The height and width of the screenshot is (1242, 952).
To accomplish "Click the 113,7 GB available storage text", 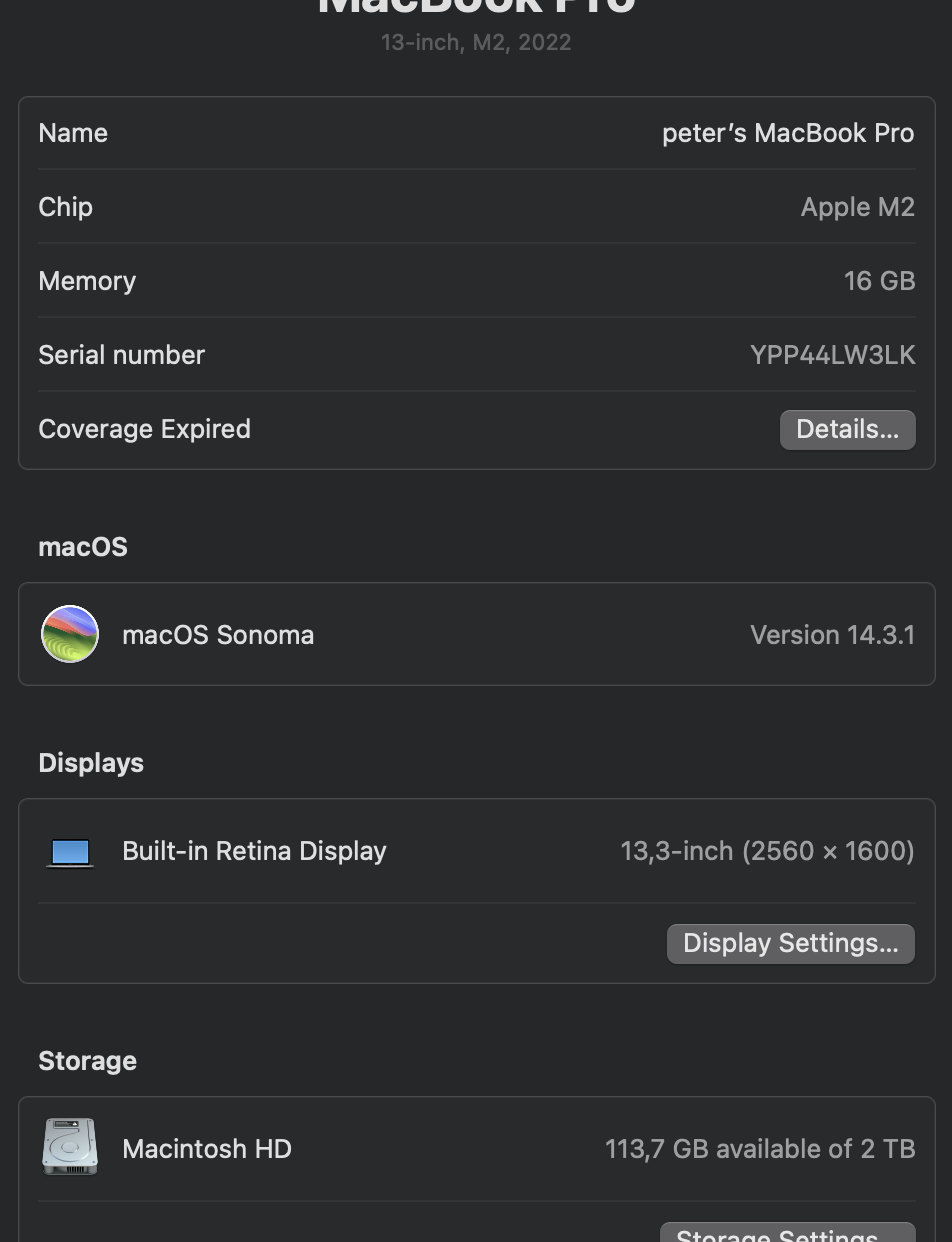I will 760,1149.
